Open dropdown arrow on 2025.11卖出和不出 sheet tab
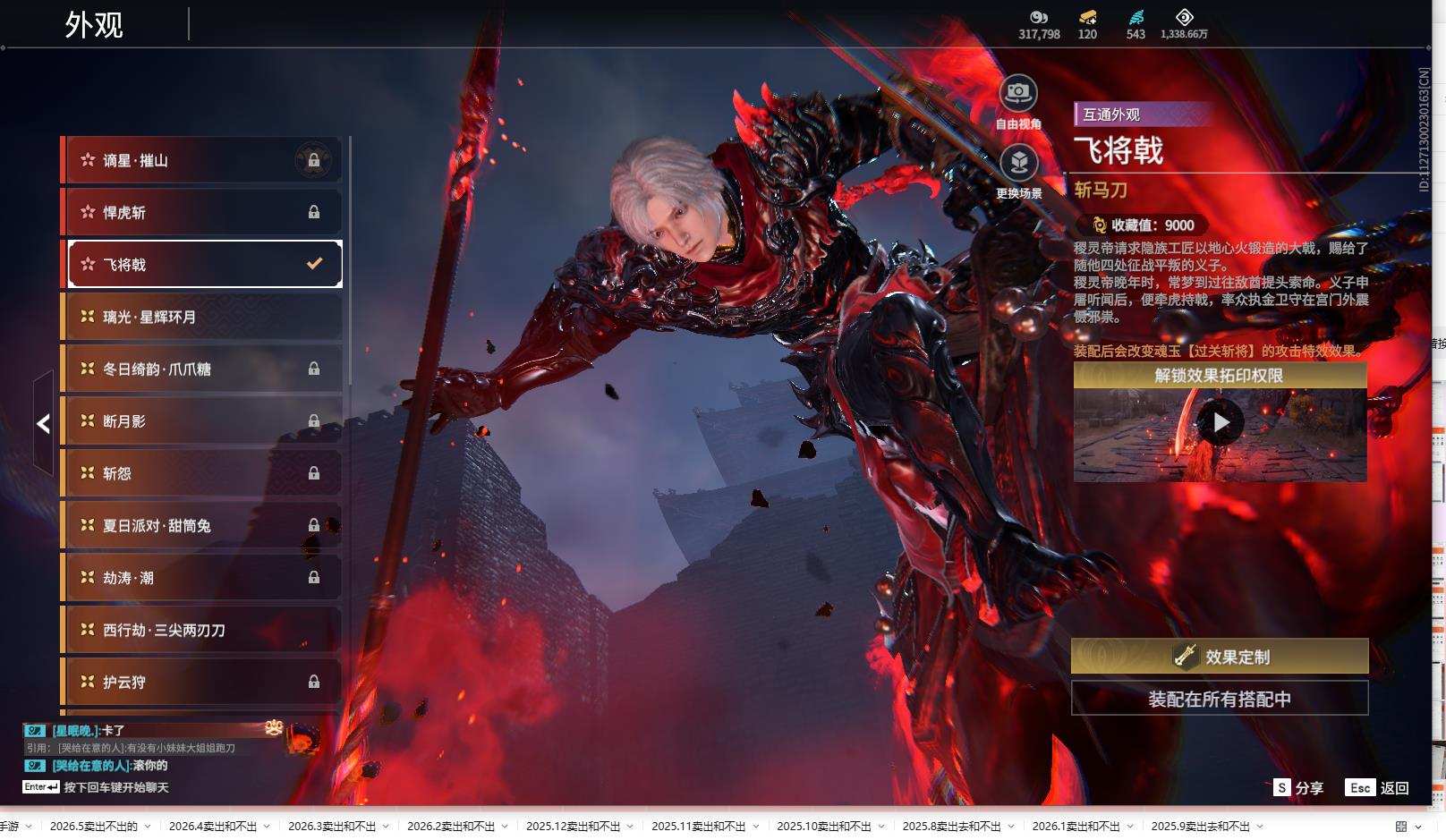 point(755,827)
